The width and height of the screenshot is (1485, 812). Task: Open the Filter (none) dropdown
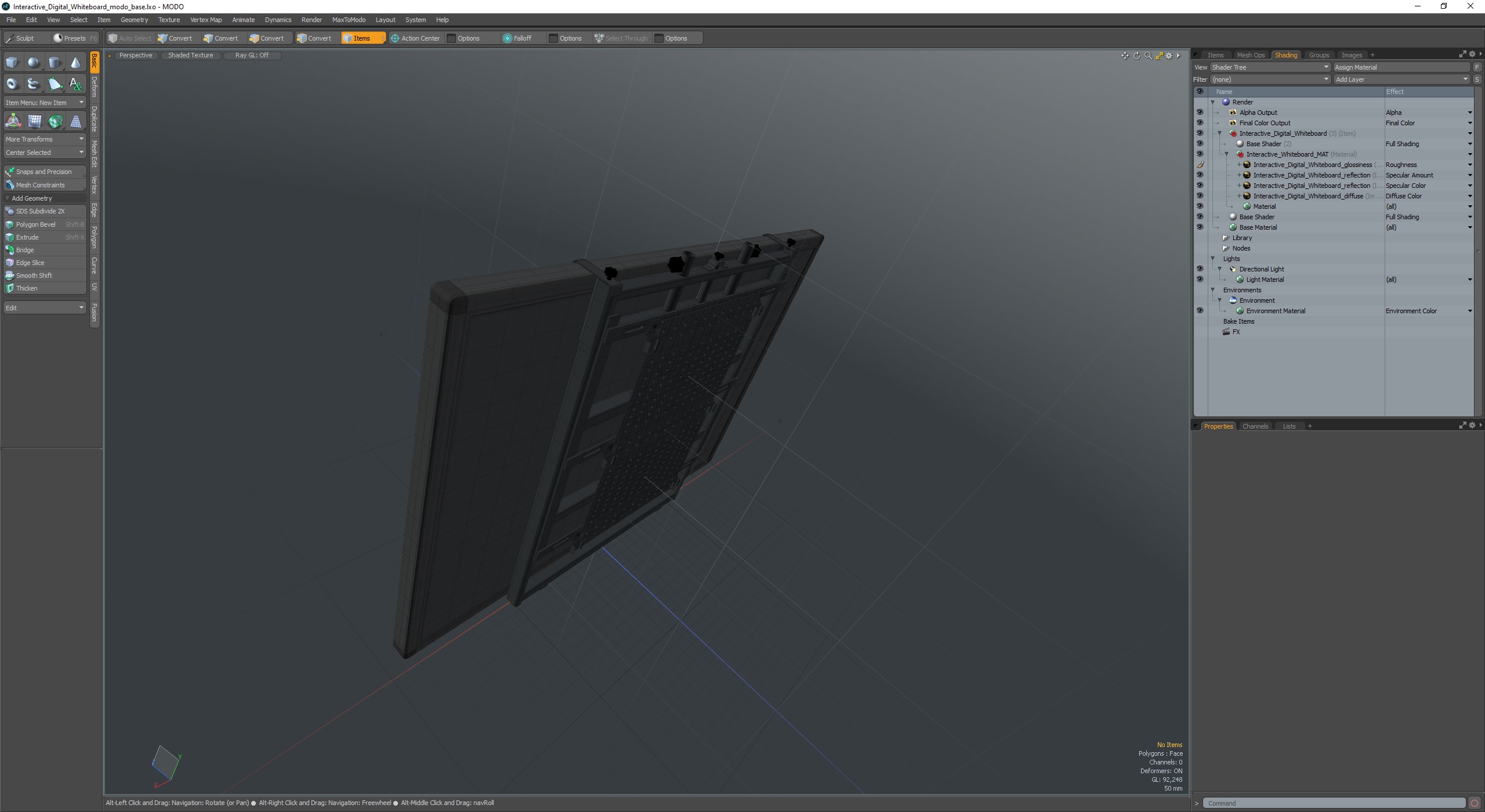coord(1270,79)
